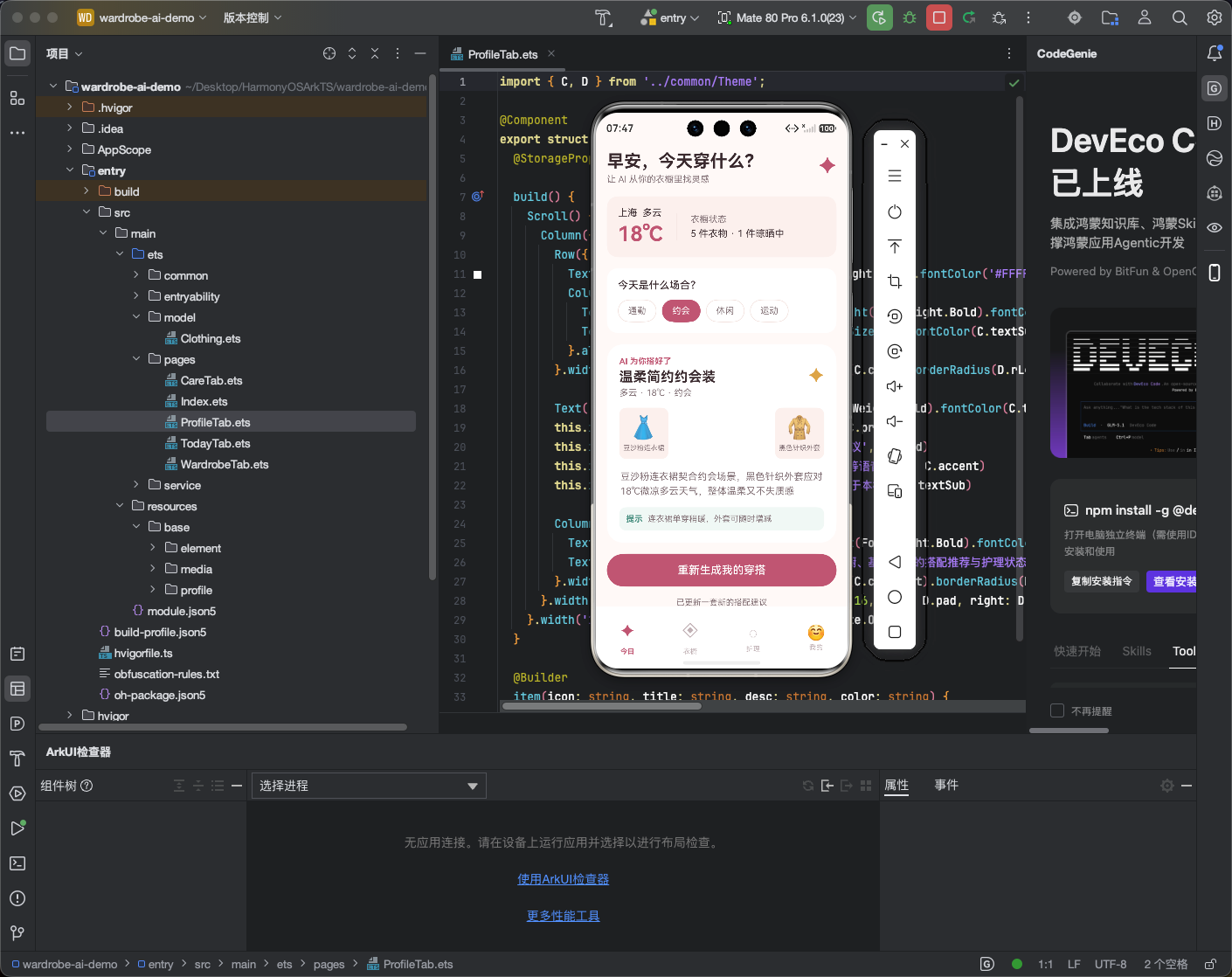Select the 通勤 occasion chip
Viewport: 1232px width, 977px height.
pyautogui.click(x=637, y=310)
